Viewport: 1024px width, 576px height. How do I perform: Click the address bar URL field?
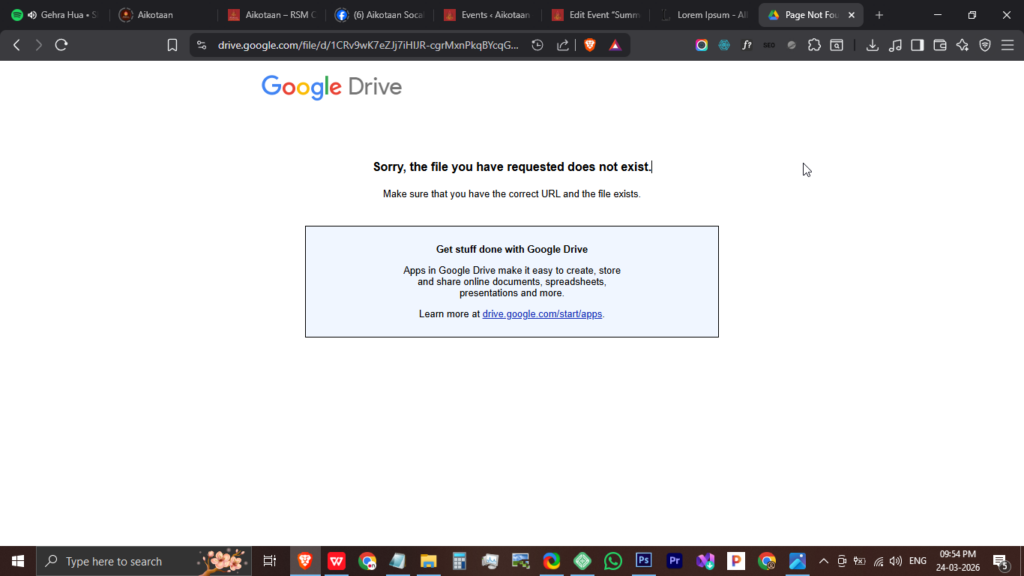pos(368,45)
